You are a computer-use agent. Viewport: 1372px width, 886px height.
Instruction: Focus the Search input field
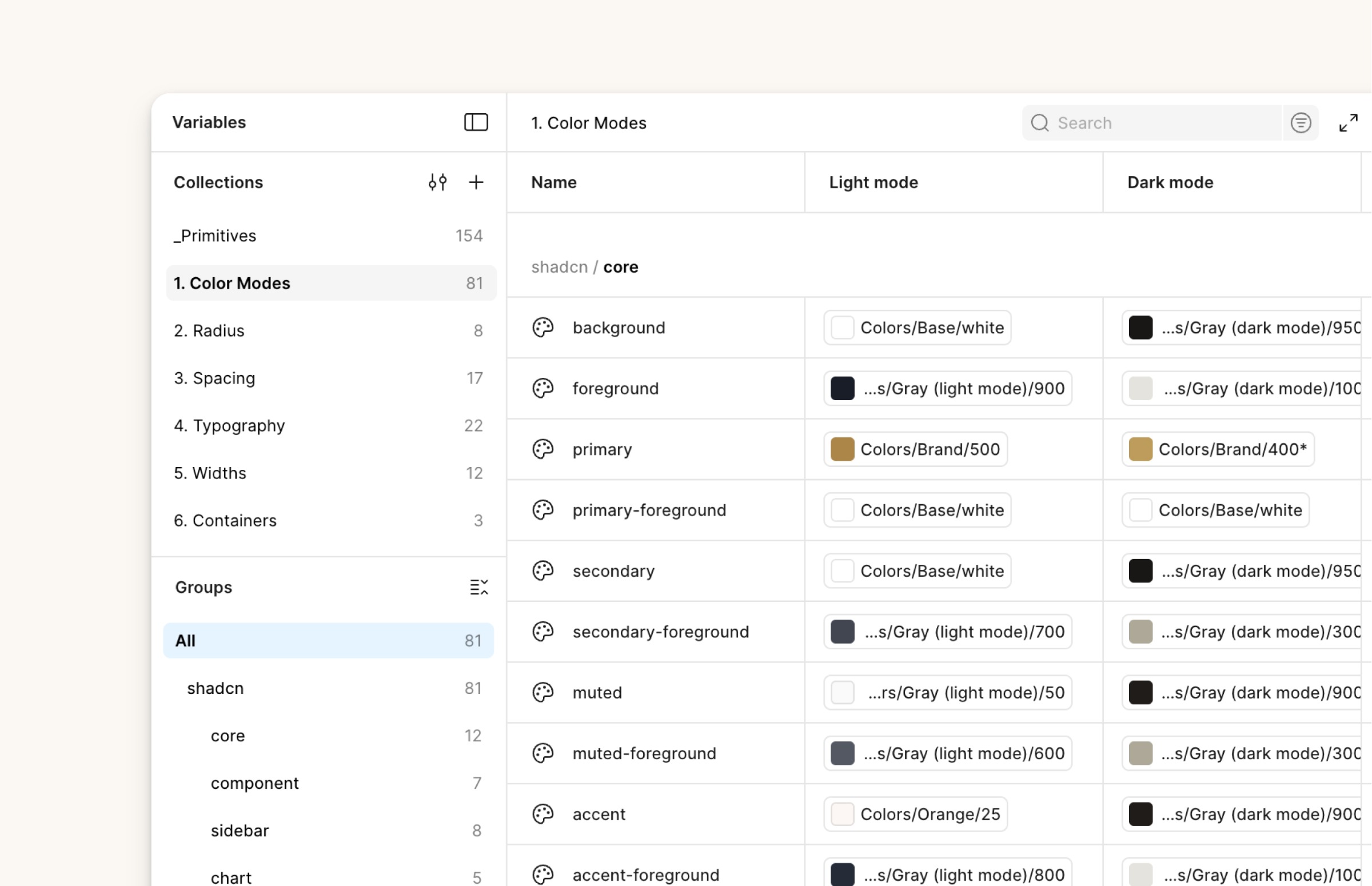tap(1153, 122)
